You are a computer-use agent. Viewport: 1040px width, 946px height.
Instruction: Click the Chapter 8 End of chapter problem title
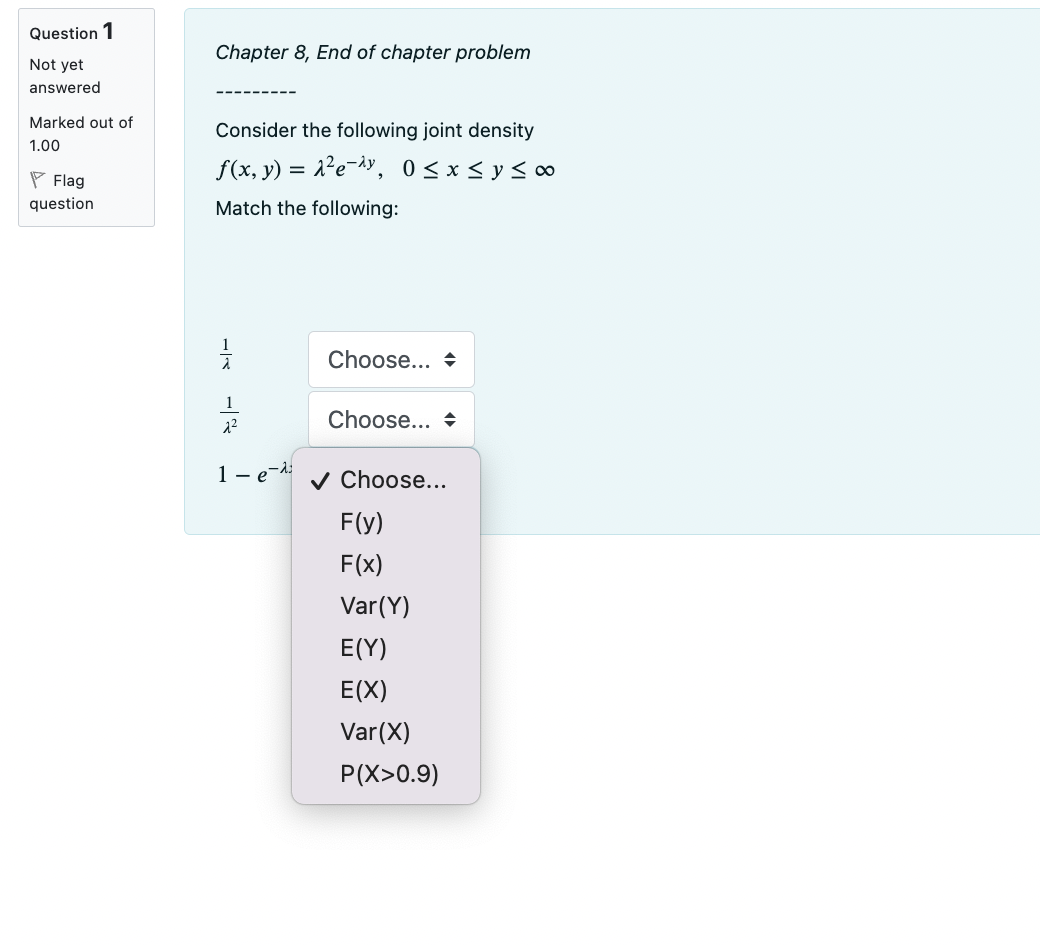(373, 52)
